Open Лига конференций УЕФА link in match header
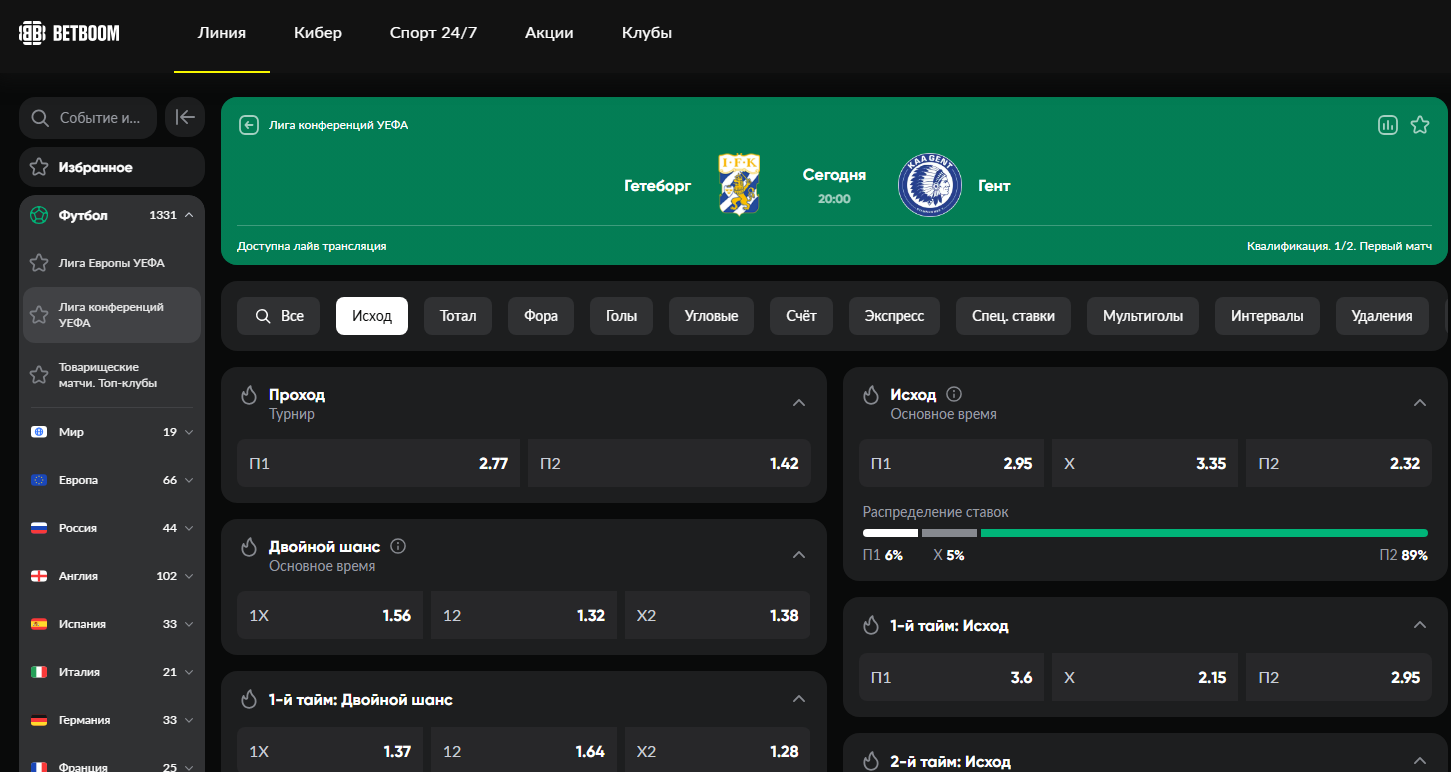 (338, 125)
